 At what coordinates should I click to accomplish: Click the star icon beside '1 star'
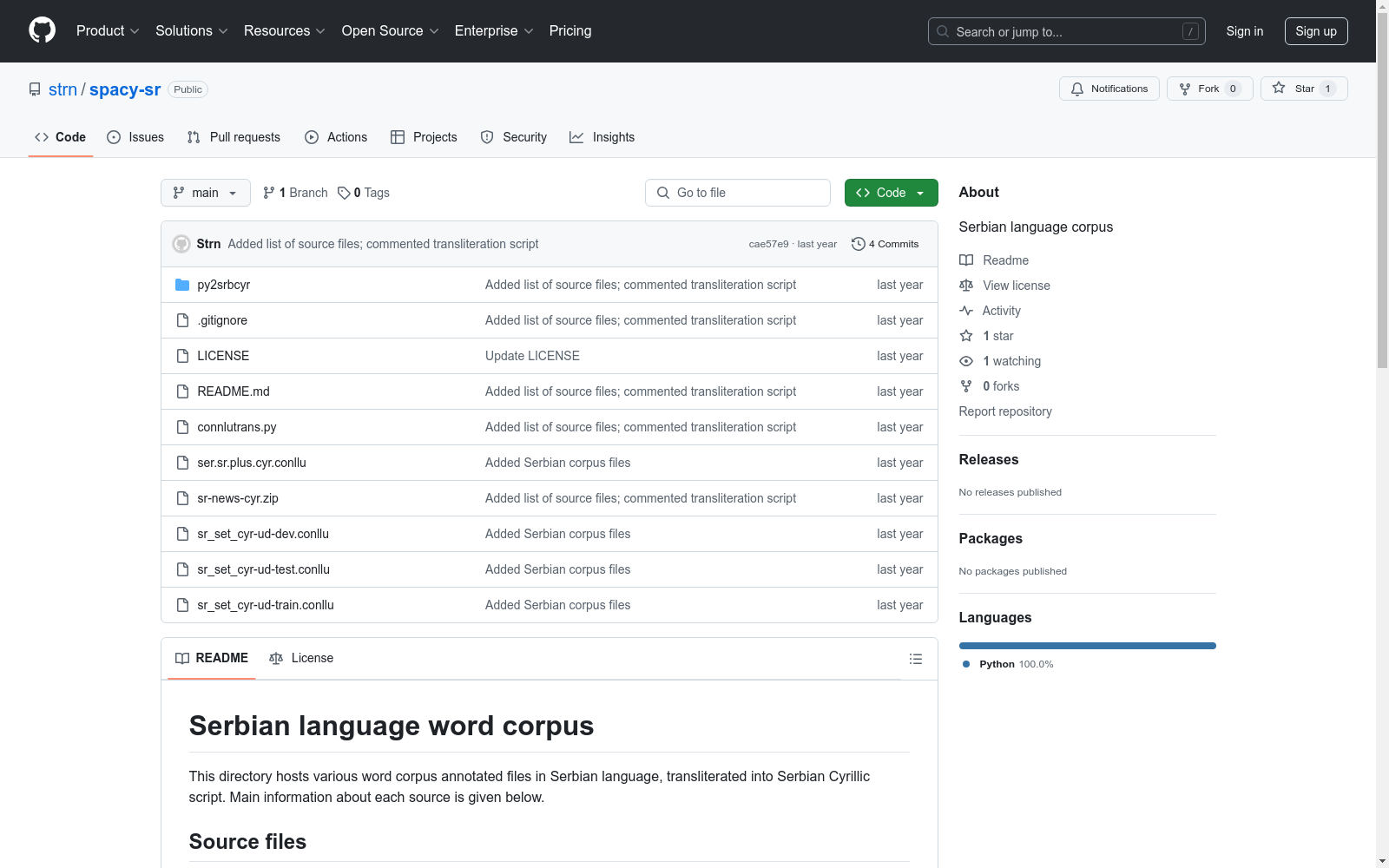point(966,336)
